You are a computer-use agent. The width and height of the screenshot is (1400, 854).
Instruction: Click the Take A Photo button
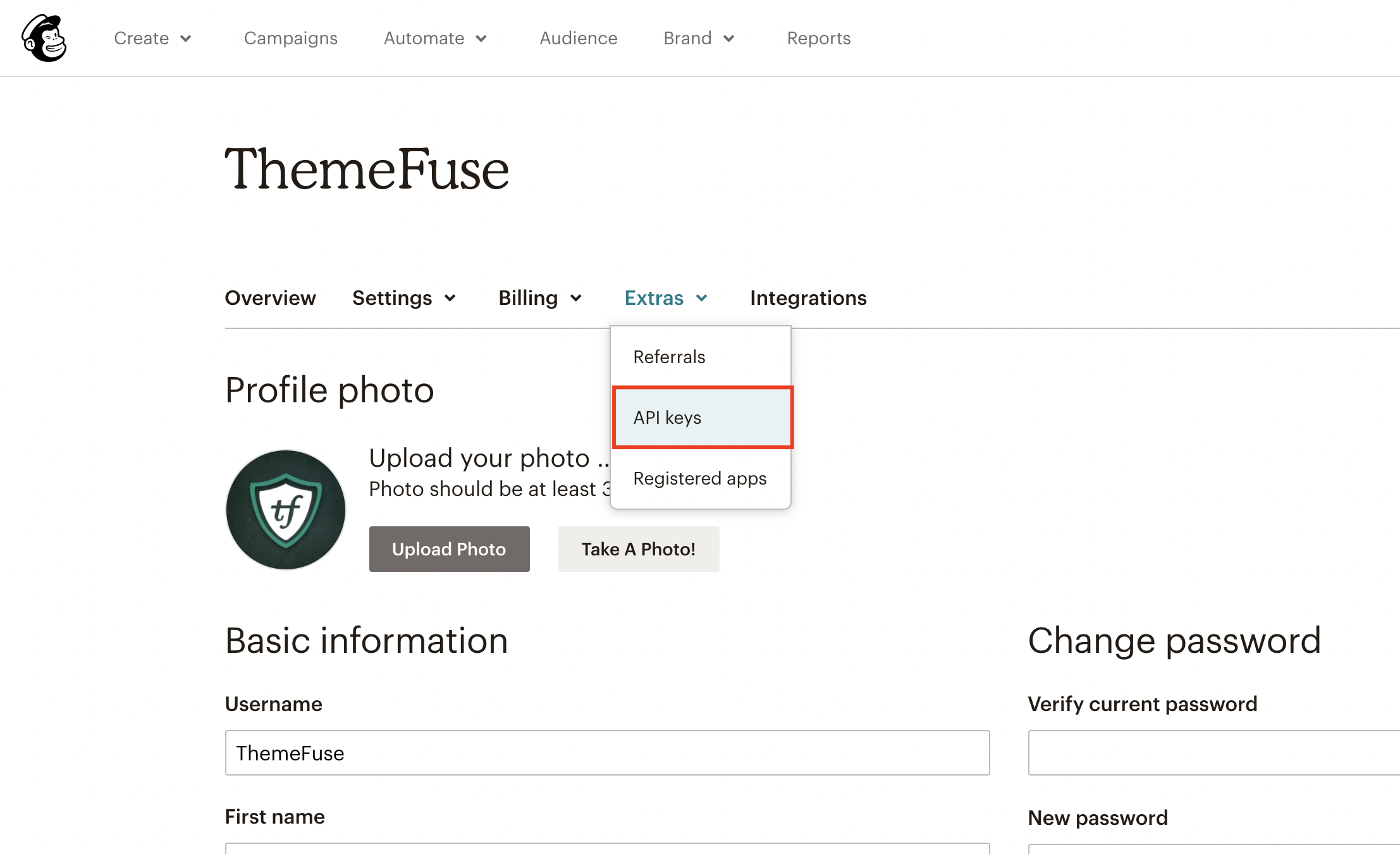[x=637, y=548]
